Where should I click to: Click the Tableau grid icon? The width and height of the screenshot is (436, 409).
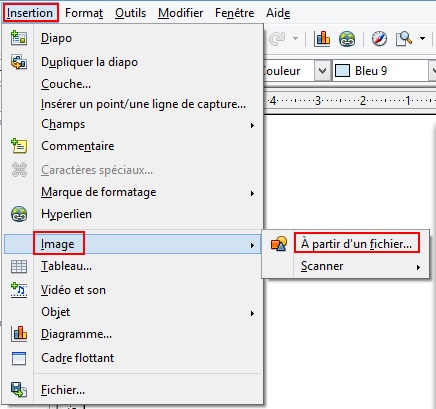(19, 267)
